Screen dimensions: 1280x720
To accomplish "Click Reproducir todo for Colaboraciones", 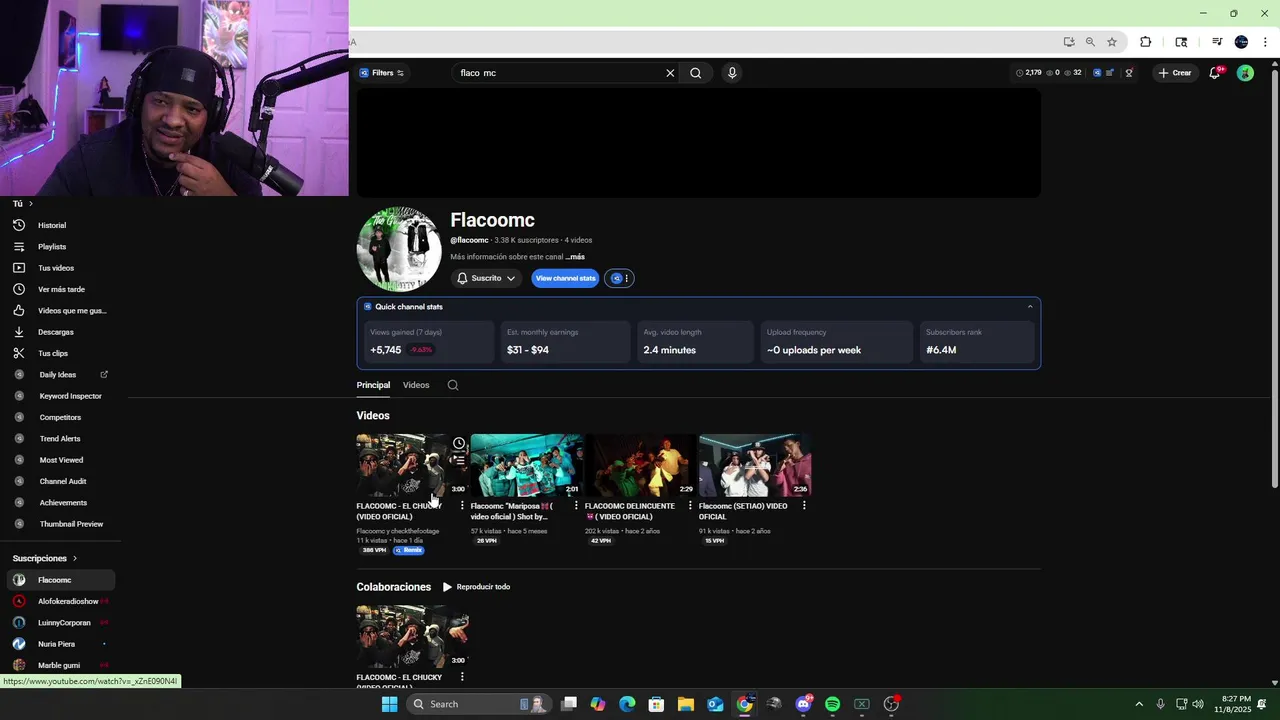I will tap(476, 587).
